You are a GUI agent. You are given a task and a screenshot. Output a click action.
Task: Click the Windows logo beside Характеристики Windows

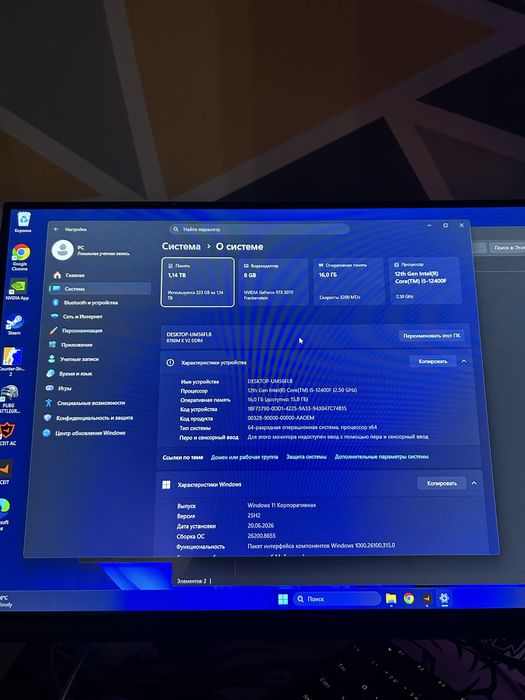(166, 485)
